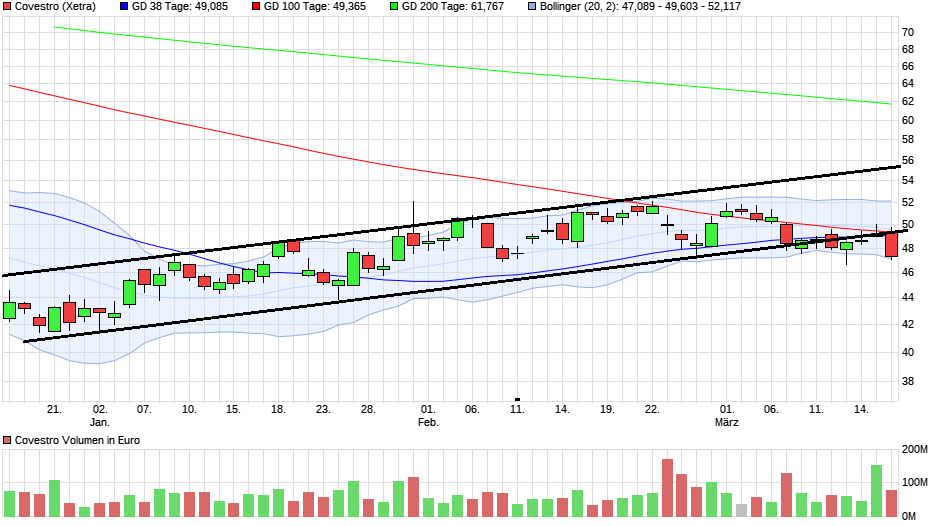The image size is (940, 526).
Task: Select the 'GD 200 Tage: 61,767' legend text
Action: pyautogui.click(x=453, y=7)
